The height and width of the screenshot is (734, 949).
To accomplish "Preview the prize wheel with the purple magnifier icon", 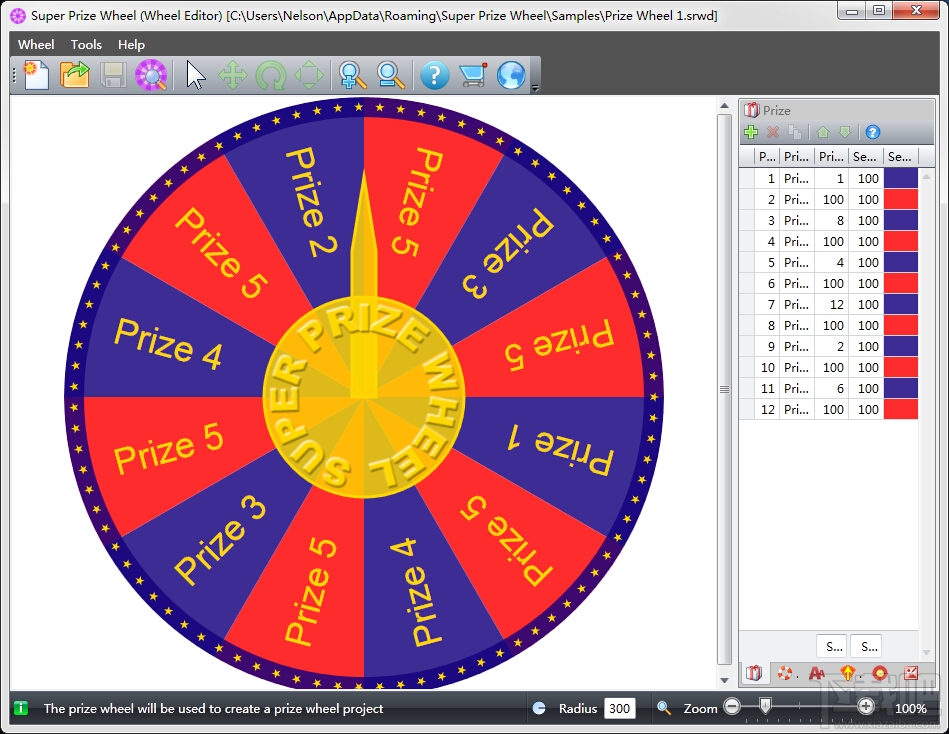I will (151, 76).
